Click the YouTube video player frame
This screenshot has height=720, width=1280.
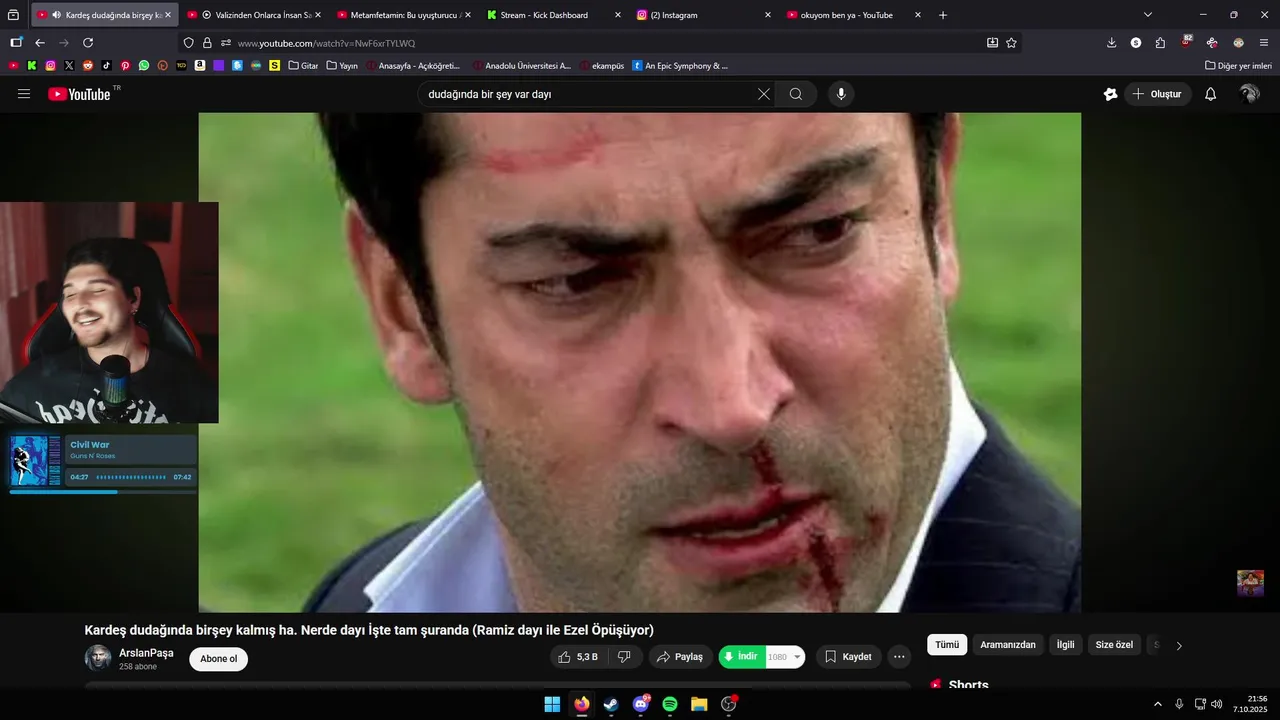click(x=640, y=362)
